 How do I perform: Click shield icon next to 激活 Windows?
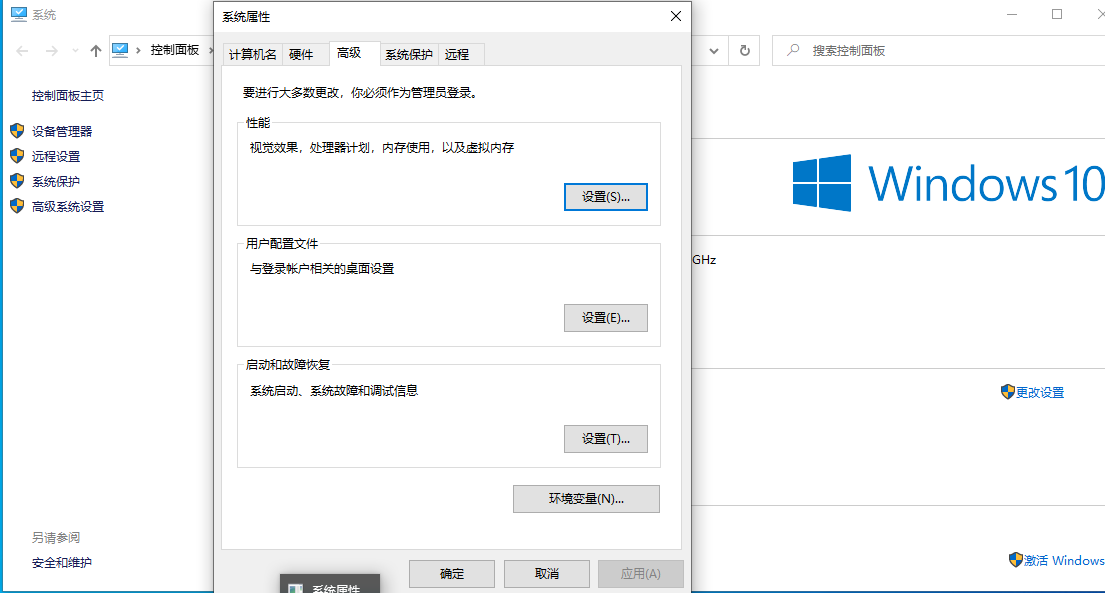pos(1016,560)
